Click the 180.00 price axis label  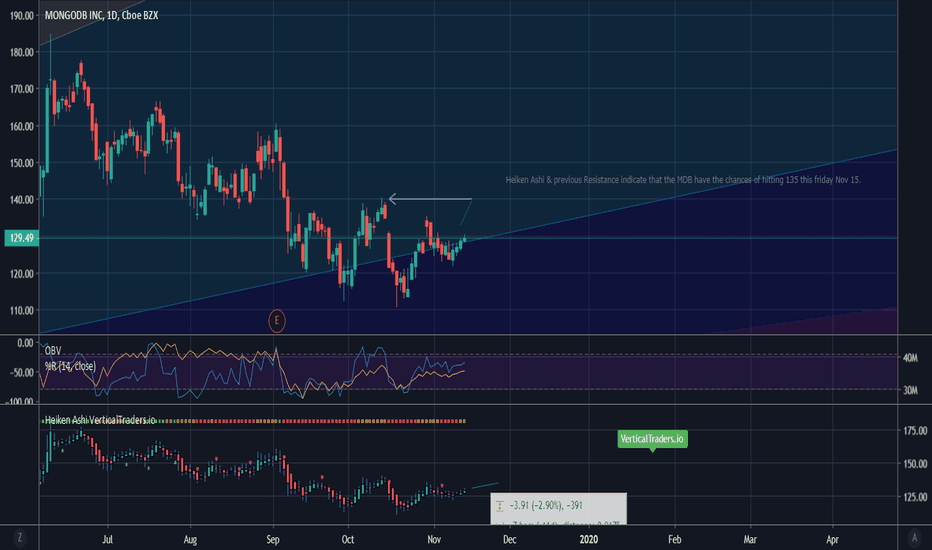[22, 52]
